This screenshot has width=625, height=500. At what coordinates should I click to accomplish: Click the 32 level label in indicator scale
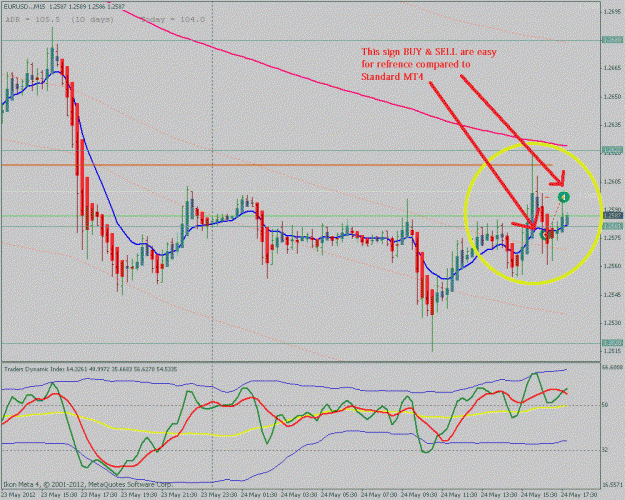click(x=605, y=450)
